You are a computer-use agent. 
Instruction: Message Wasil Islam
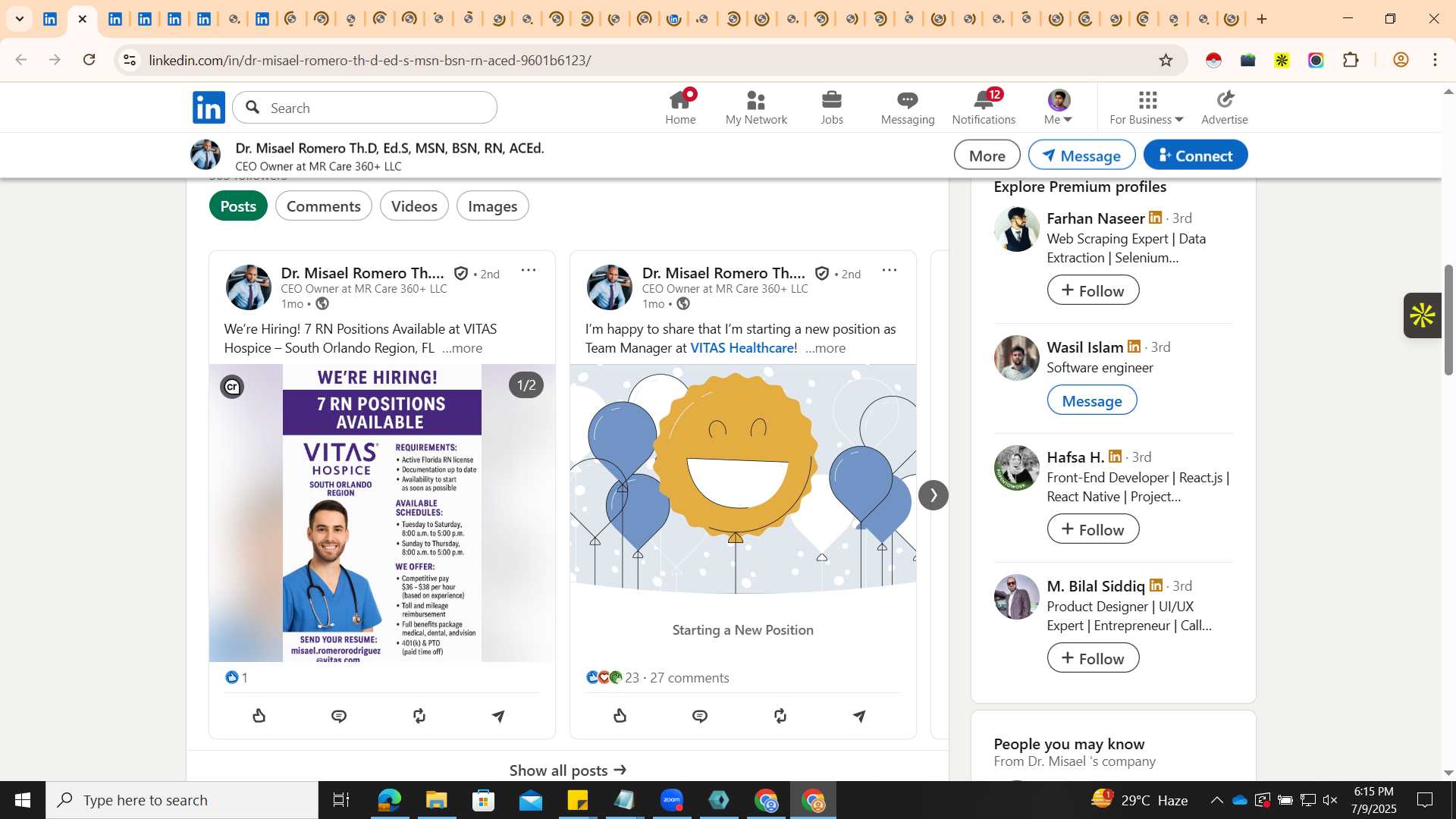pos(1092,400)
